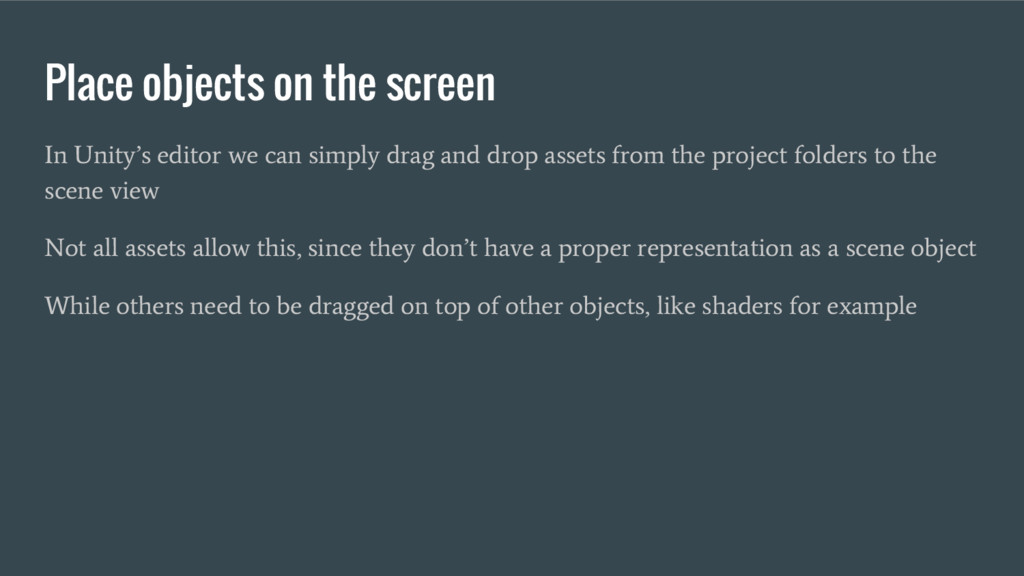Click the word "screen" in the title

click(x=440, y=84)
